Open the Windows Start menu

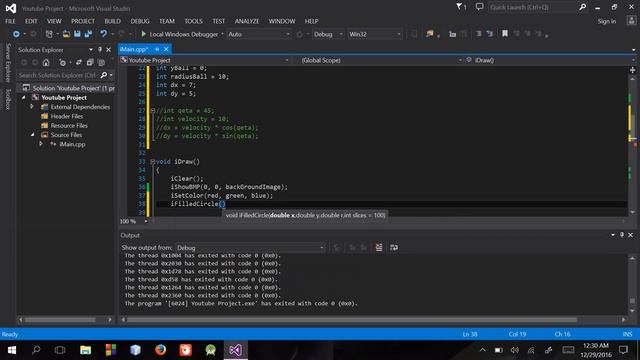point(11,350)
